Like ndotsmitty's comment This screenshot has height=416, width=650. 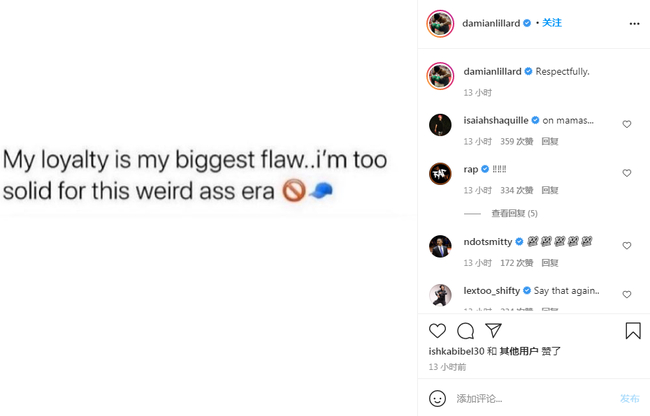click(x=627, y=246)
